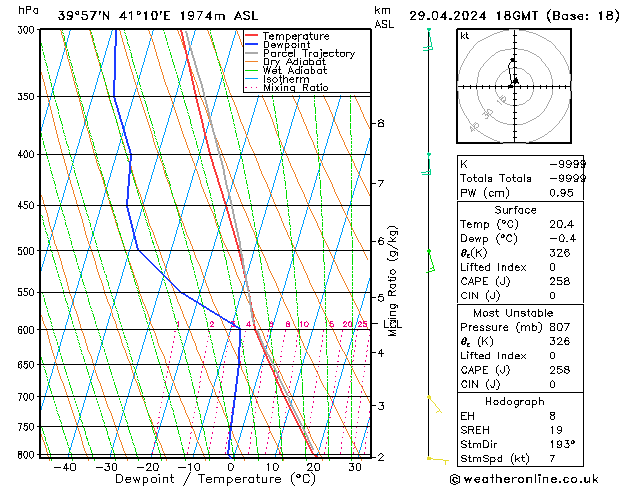Click the green wind barb at 400 hPa
629x486 pixels.
tap(427, 164)
